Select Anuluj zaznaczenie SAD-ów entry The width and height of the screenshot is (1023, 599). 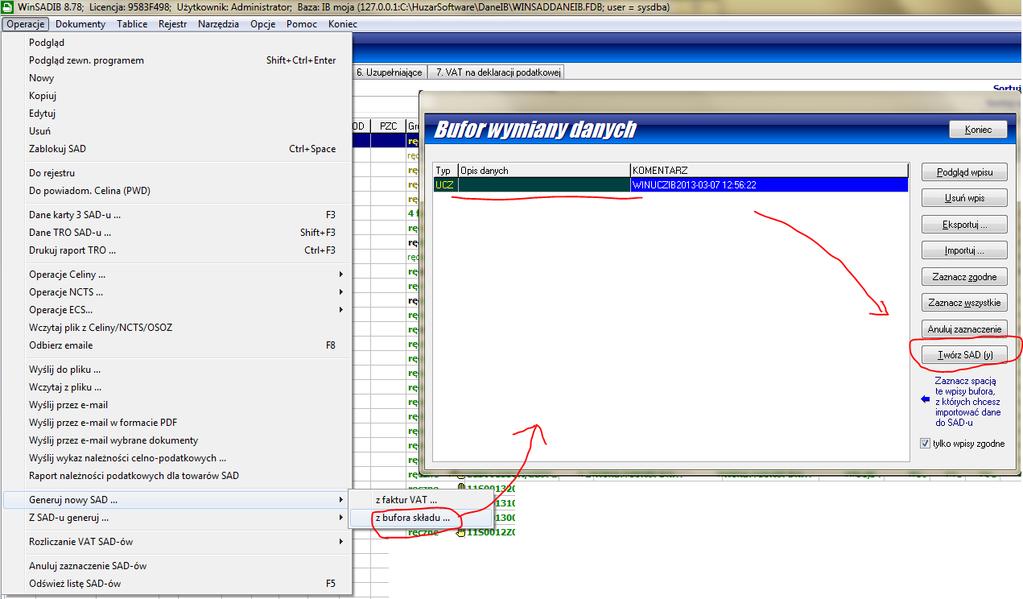pos(177,566)
